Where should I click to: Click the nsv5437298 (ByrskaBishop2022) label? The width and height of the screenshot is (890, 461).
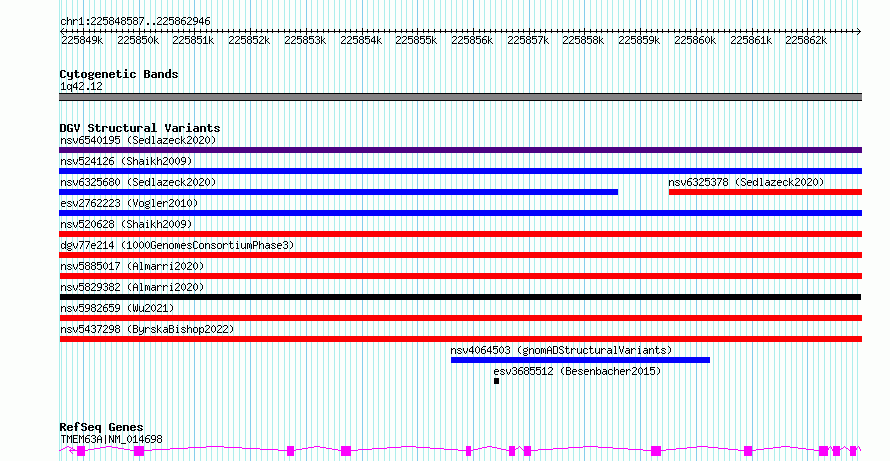147,329
